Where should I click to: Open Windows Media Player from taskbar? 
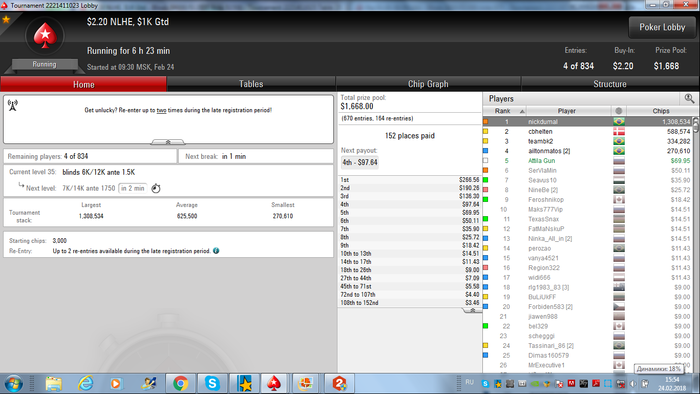pos(116,384)
